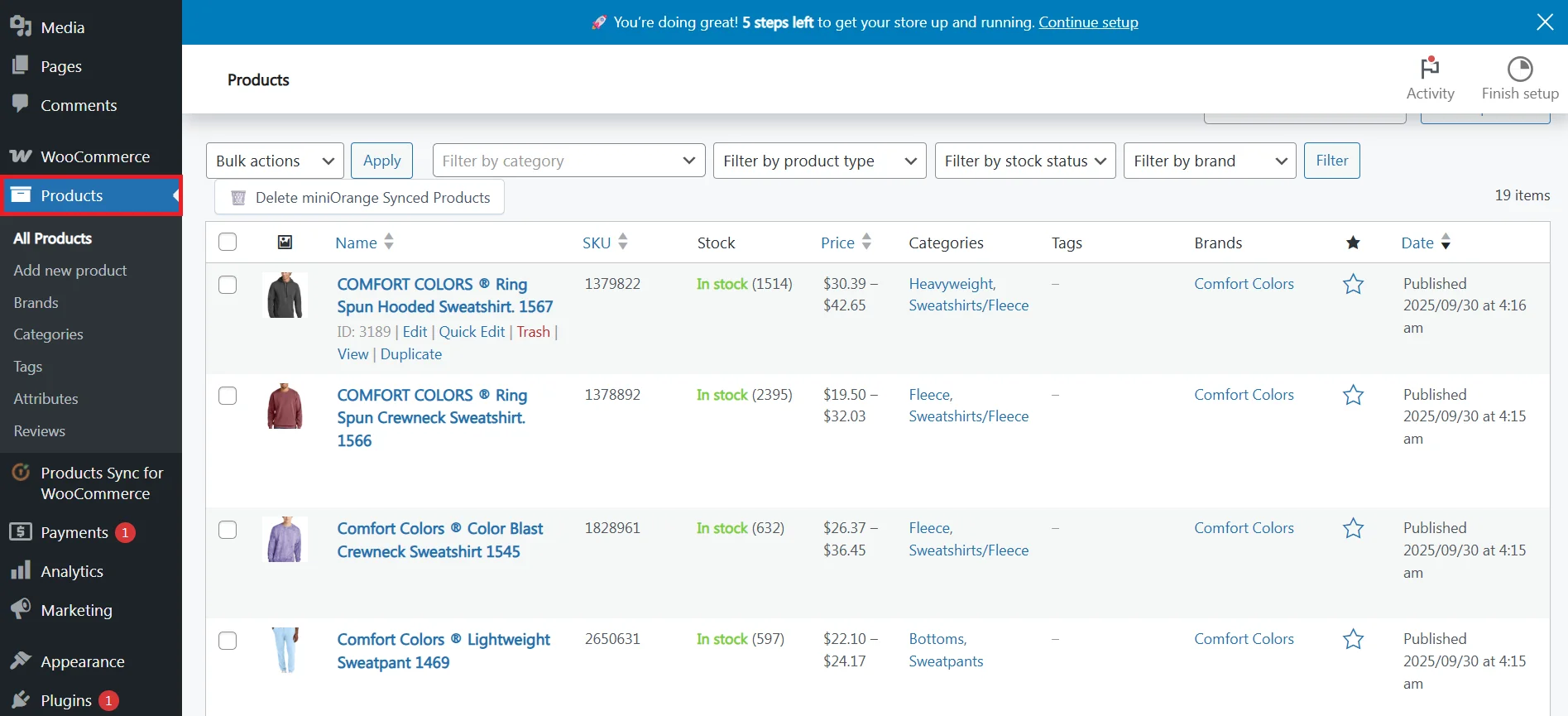The image size is (1568, 716).
Task: Open the Heavyweight category link
Action: 952,284
